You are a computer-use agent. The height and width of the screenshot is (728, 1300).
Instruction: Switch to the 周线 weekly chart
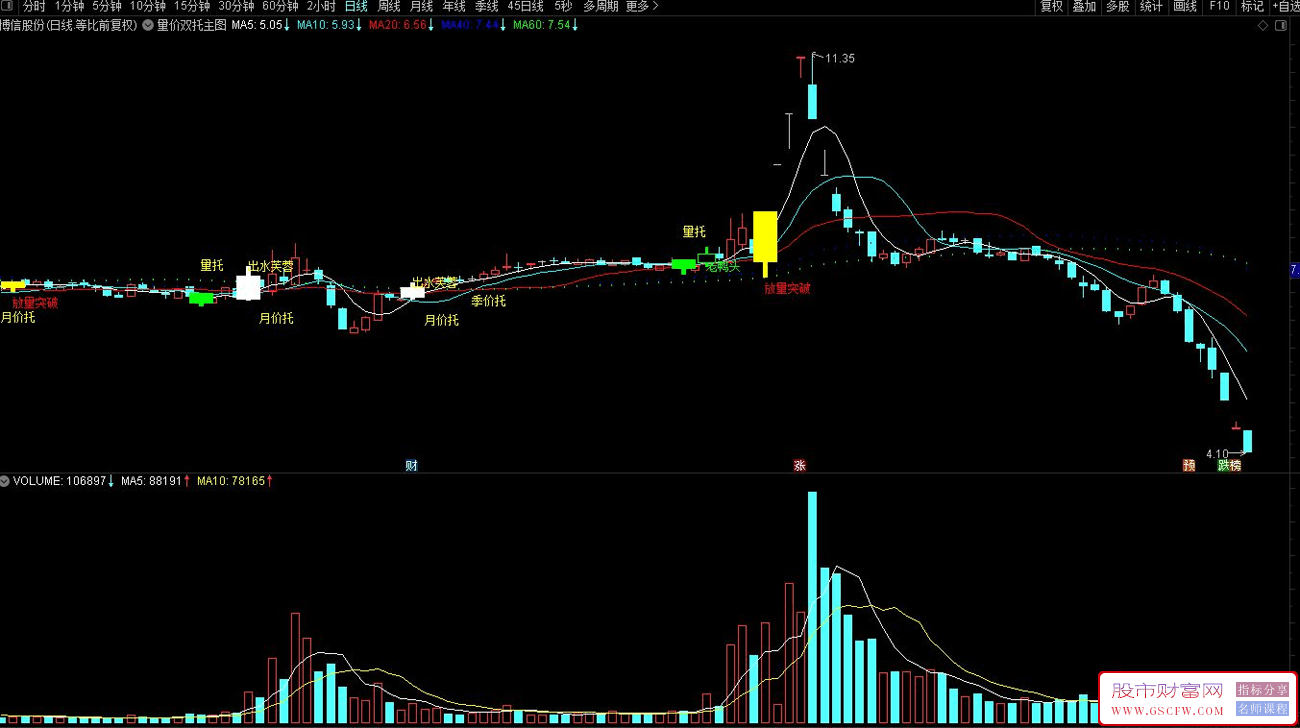click(x=389, y=6)
